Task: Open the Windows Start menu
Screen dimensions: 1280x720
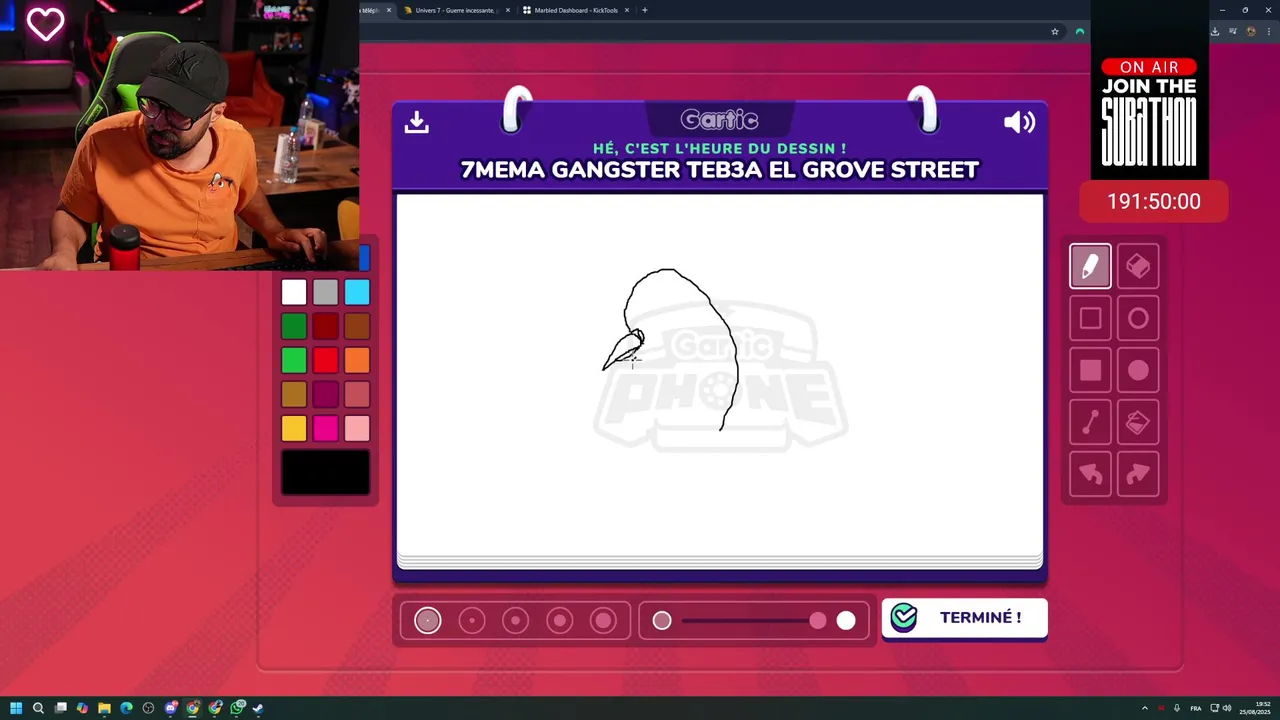Action: (16, 708)
